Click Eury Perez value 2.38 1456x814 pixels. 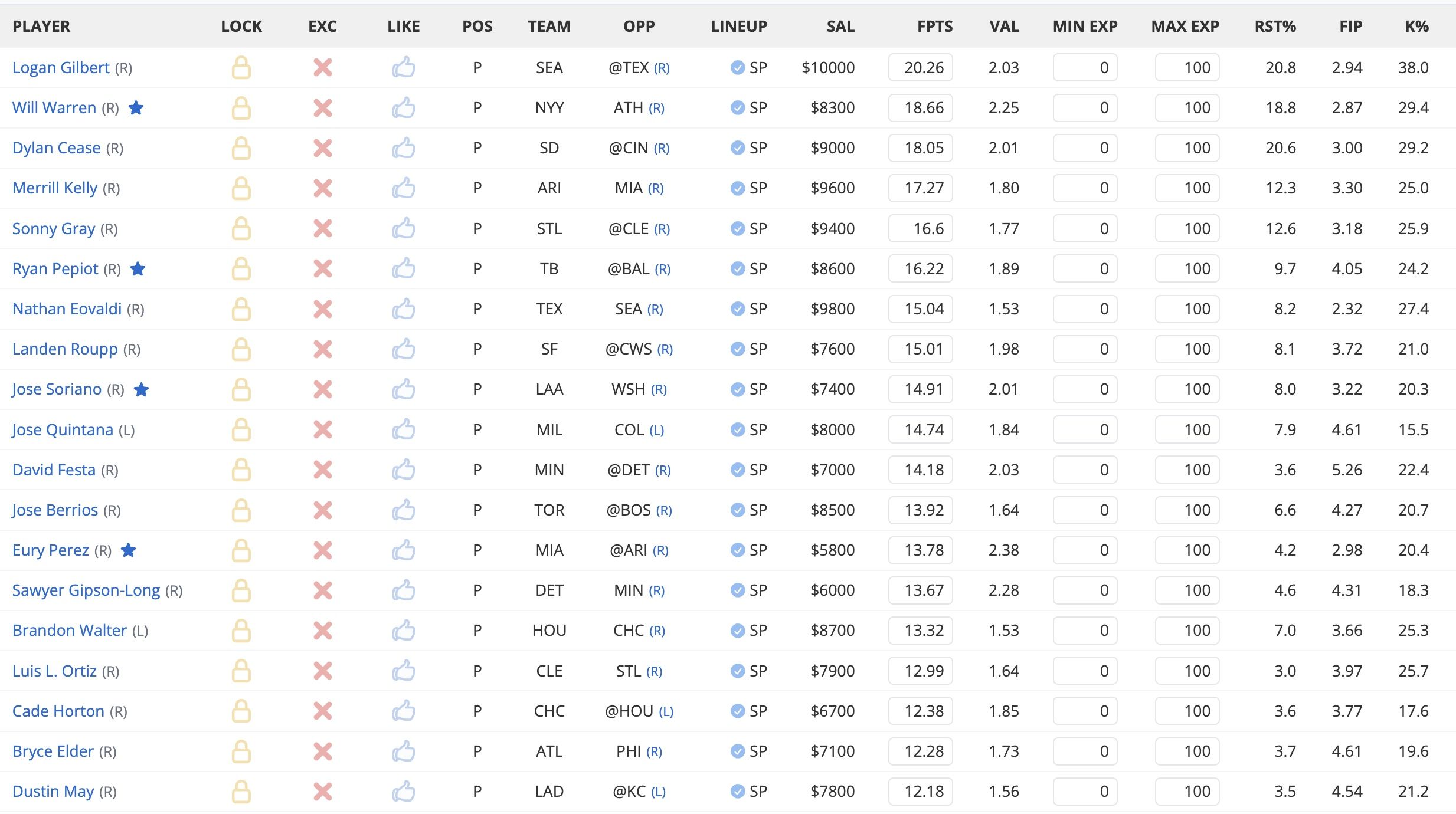pos(1003,550)
